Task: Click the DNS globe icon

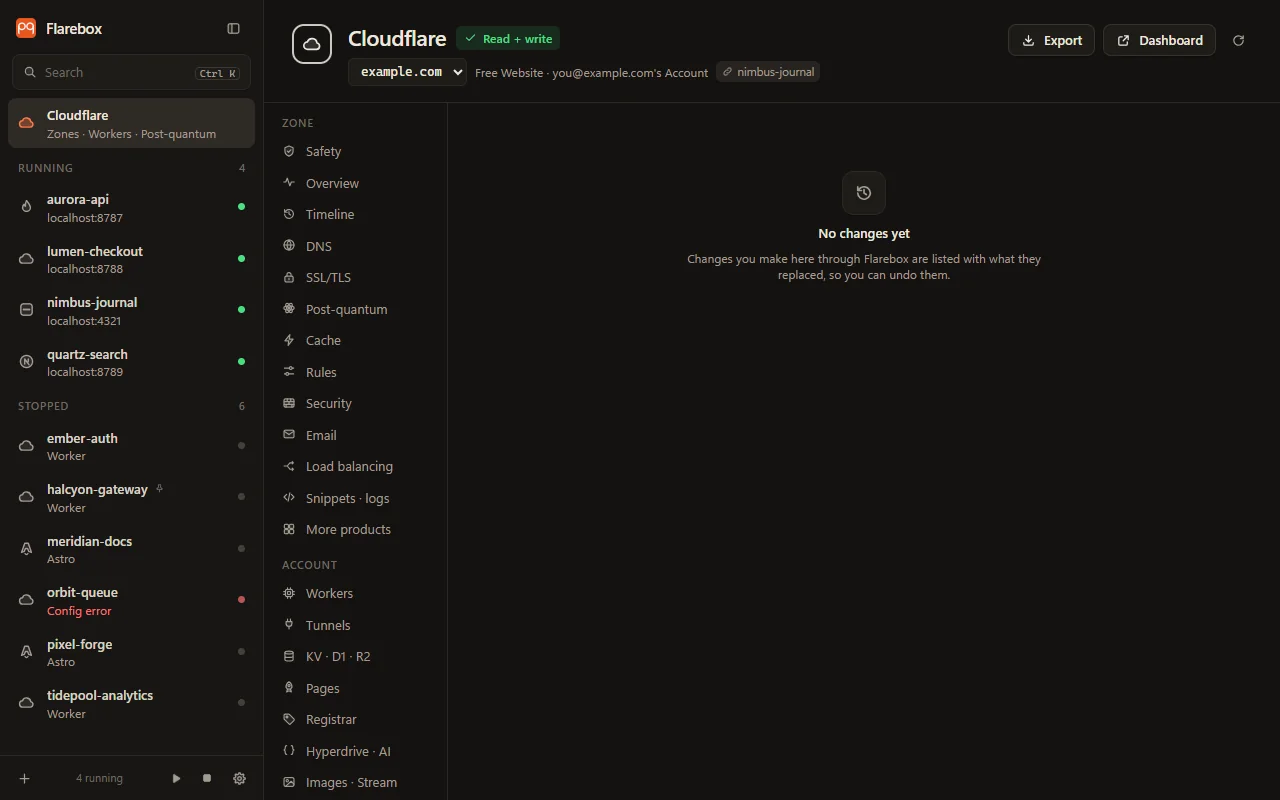Action: 289,246
